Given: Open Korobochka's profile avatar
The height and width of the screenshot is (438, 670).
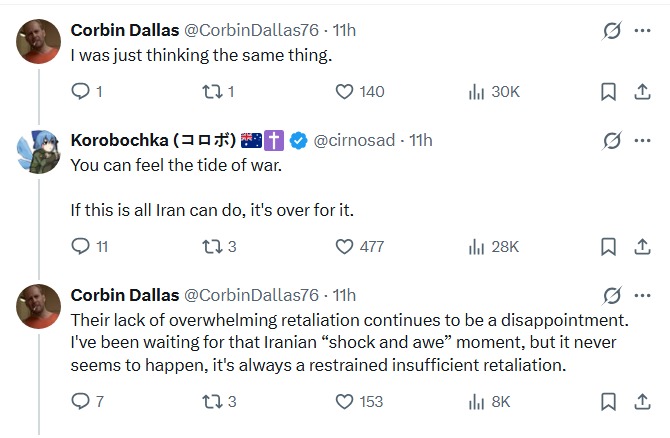Looking at the screenshot, I should point(38,152).
